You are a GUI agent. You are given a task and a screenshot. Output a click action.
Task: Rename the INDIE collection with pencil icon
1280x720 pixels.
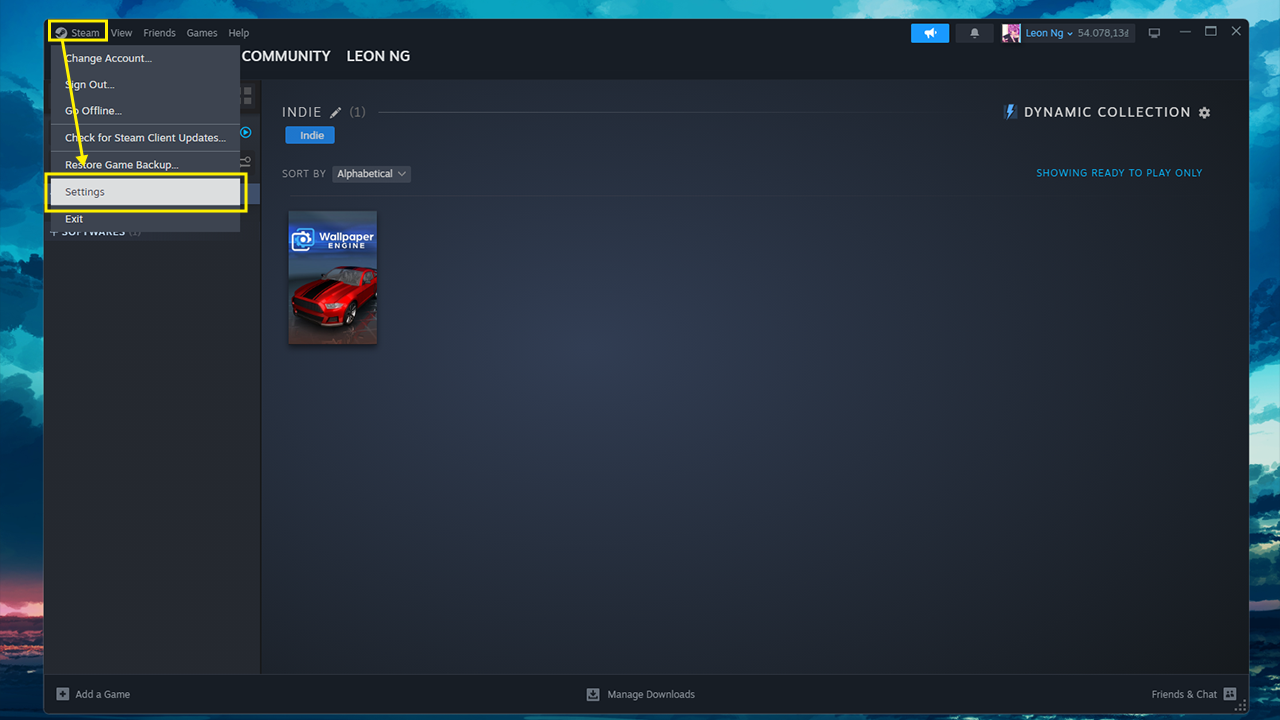pos(336,113)
